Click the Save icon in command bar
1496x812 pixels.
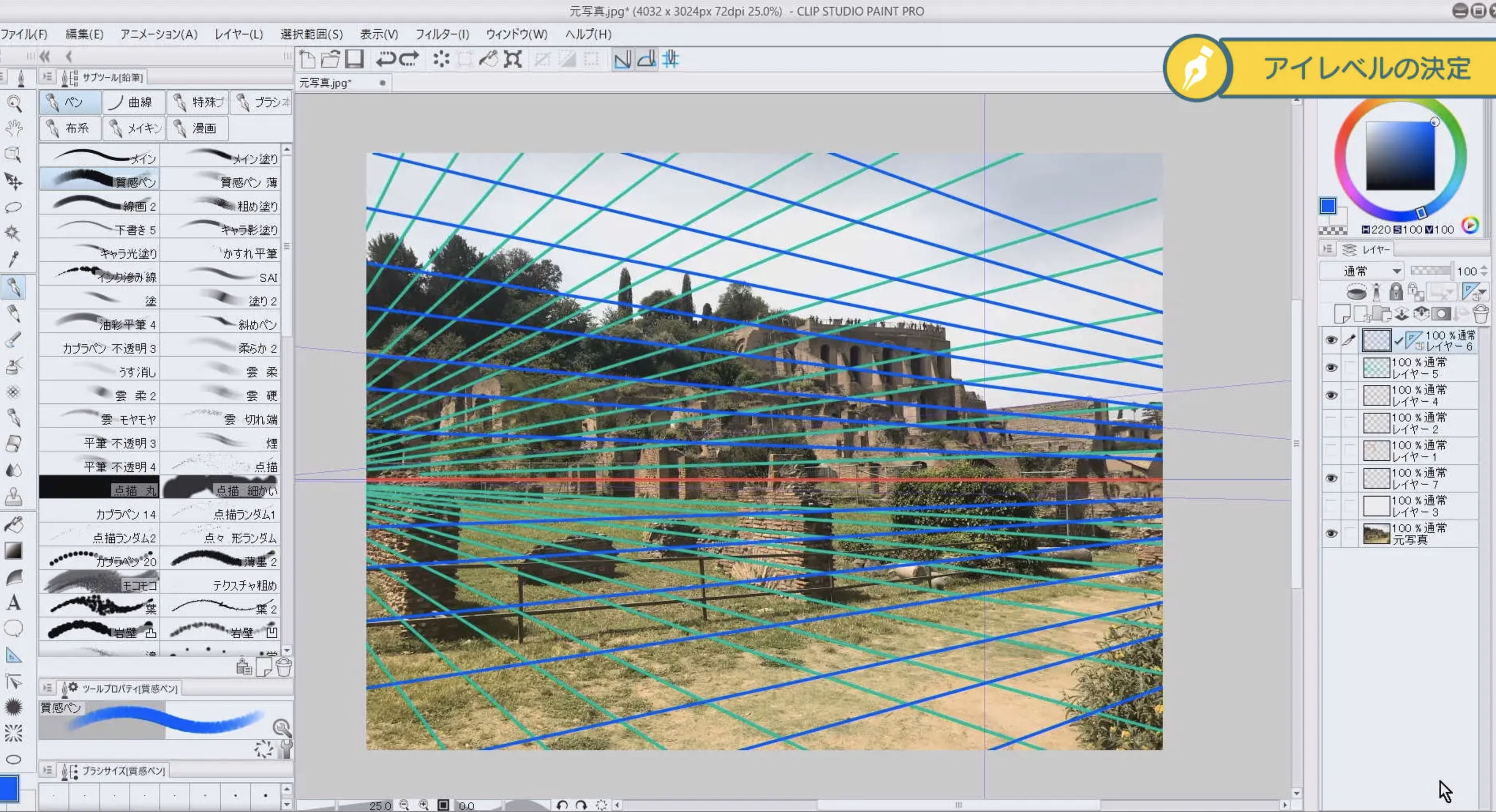pos(355,59)
